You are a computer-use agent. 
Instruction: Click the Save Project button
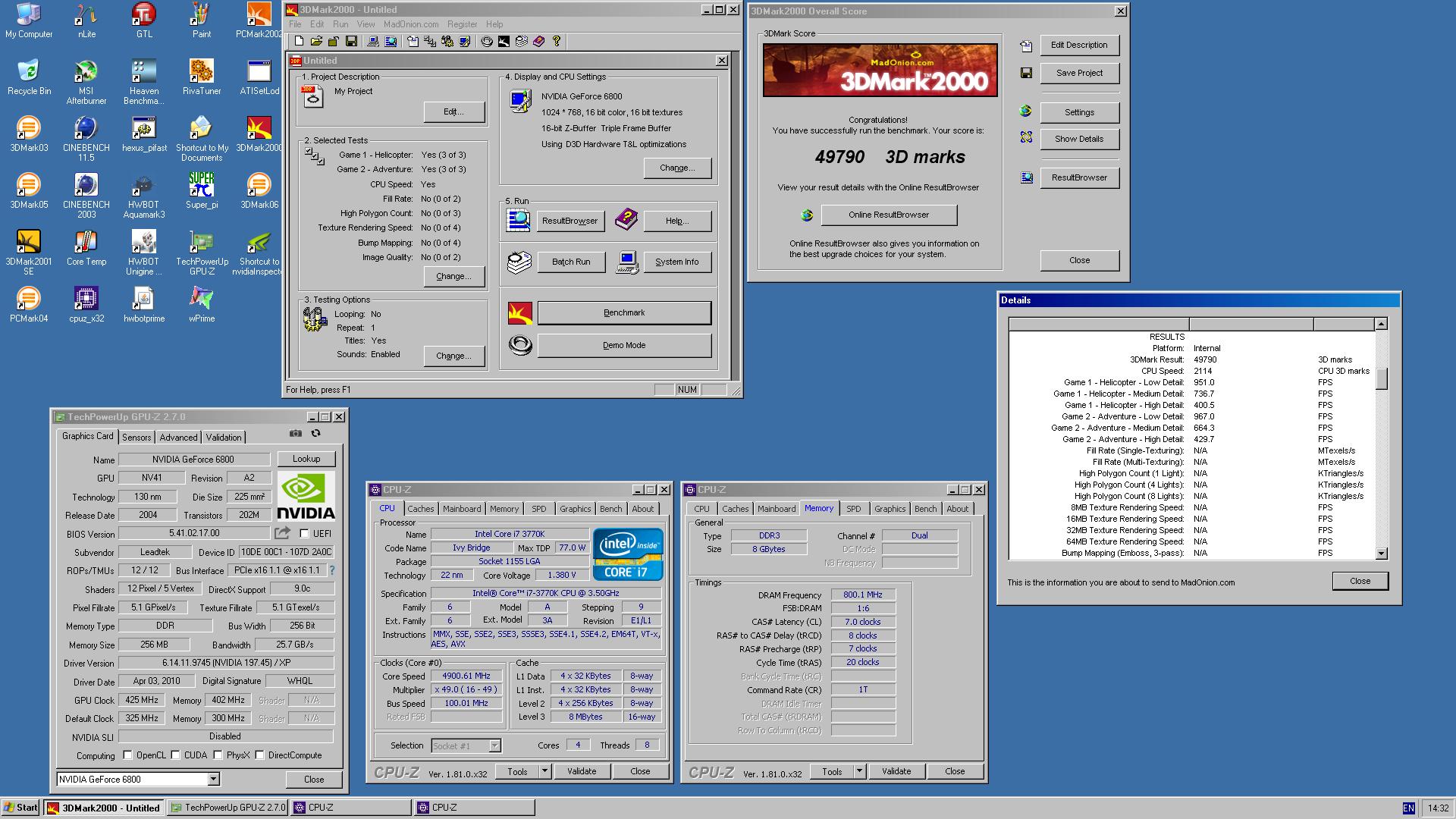pos(1079,73)
